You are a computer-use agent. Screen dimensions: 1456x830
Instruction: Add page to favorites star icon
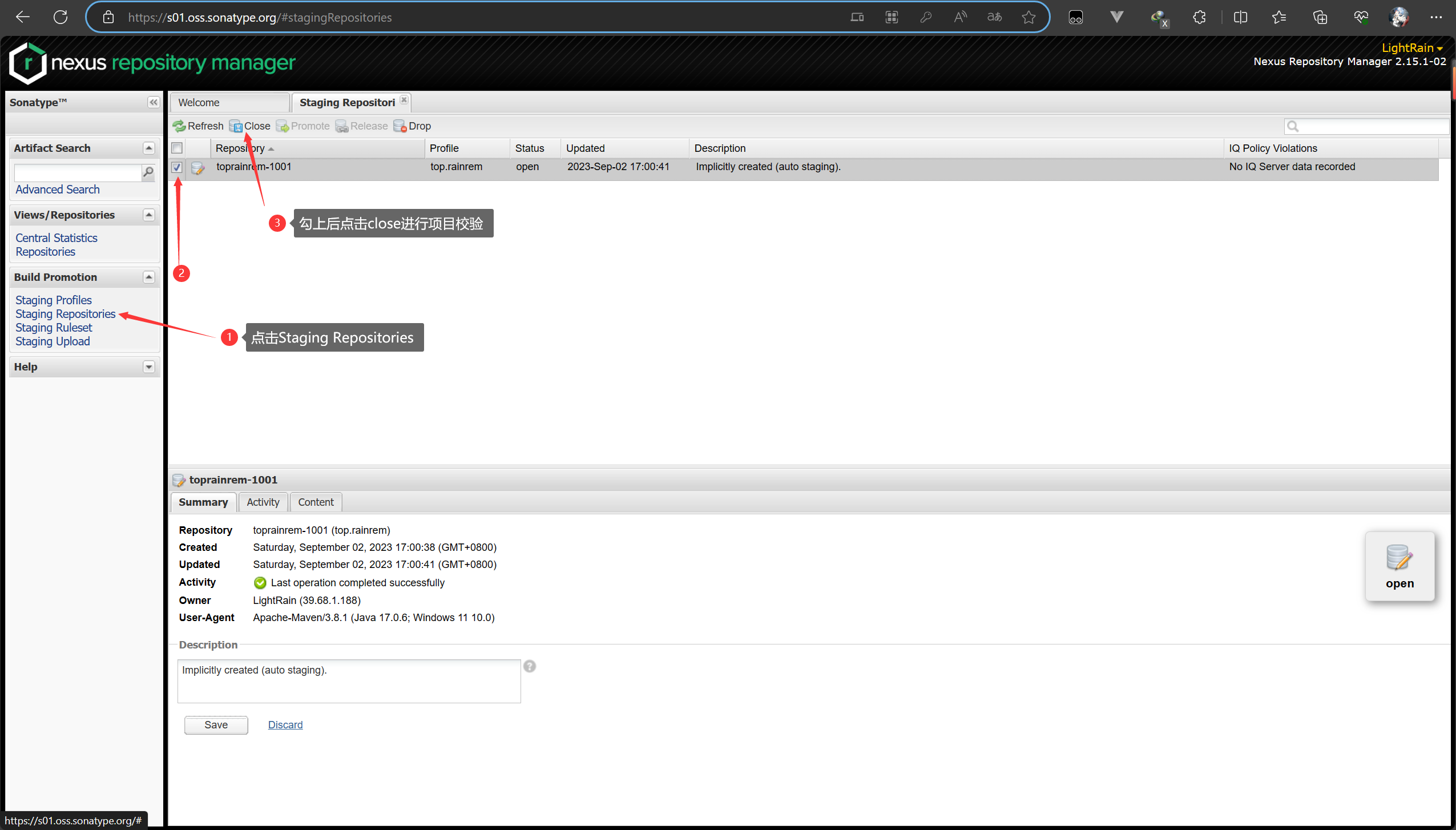(x=1029, y=17)
